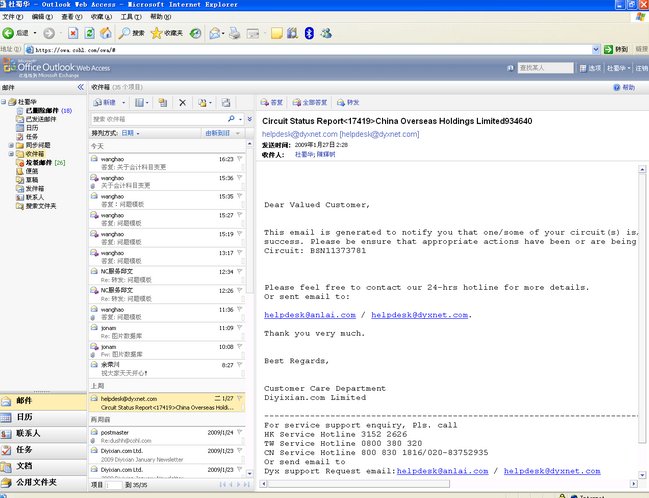Image resolution: width=649 pixels, height=498 pixels.
Task: Click the IE Forward arrow button
Action: pos(49,33)
